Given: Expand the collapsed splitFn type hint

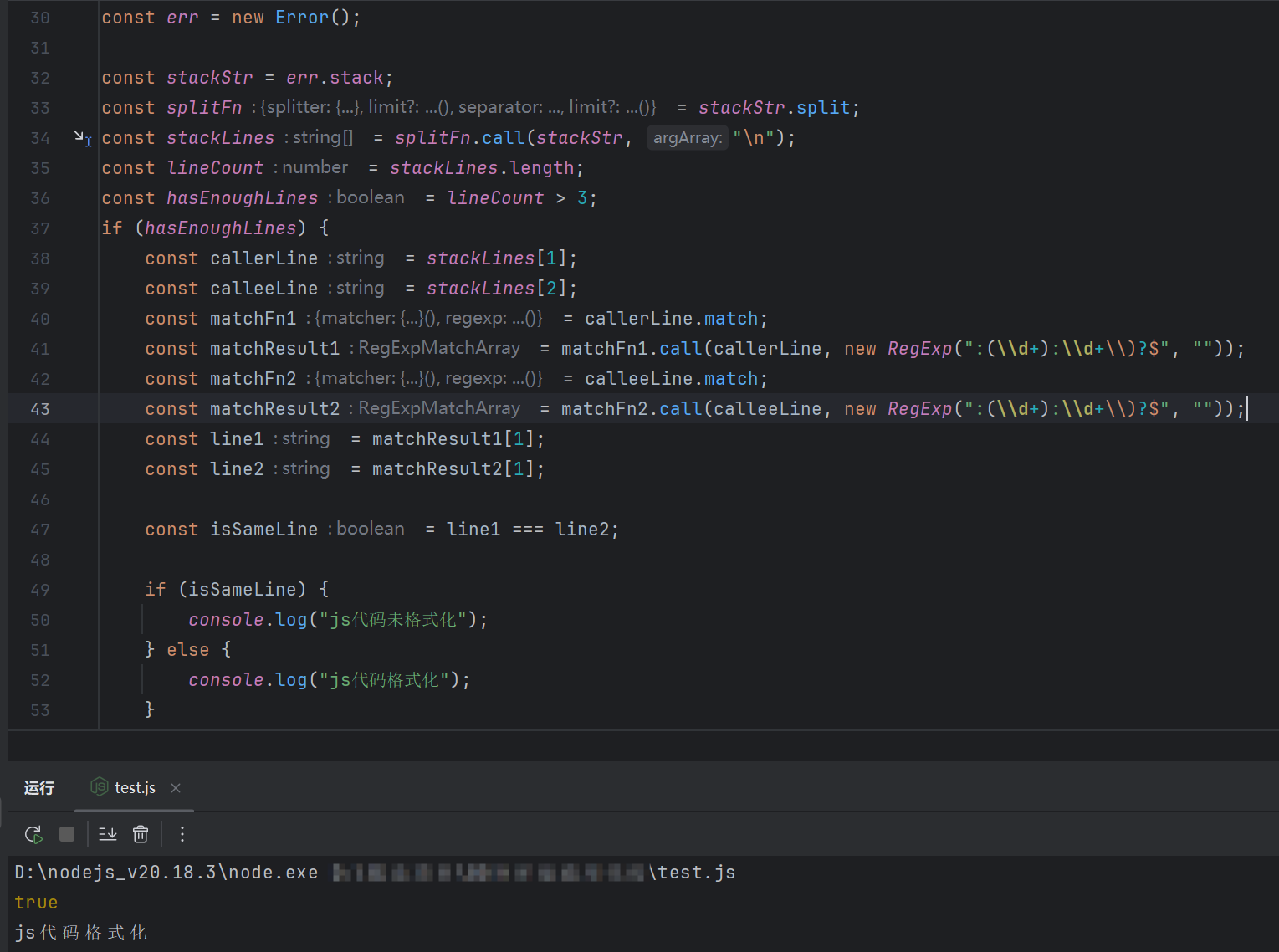Looking at the screenshot, I should coord(458,107).
